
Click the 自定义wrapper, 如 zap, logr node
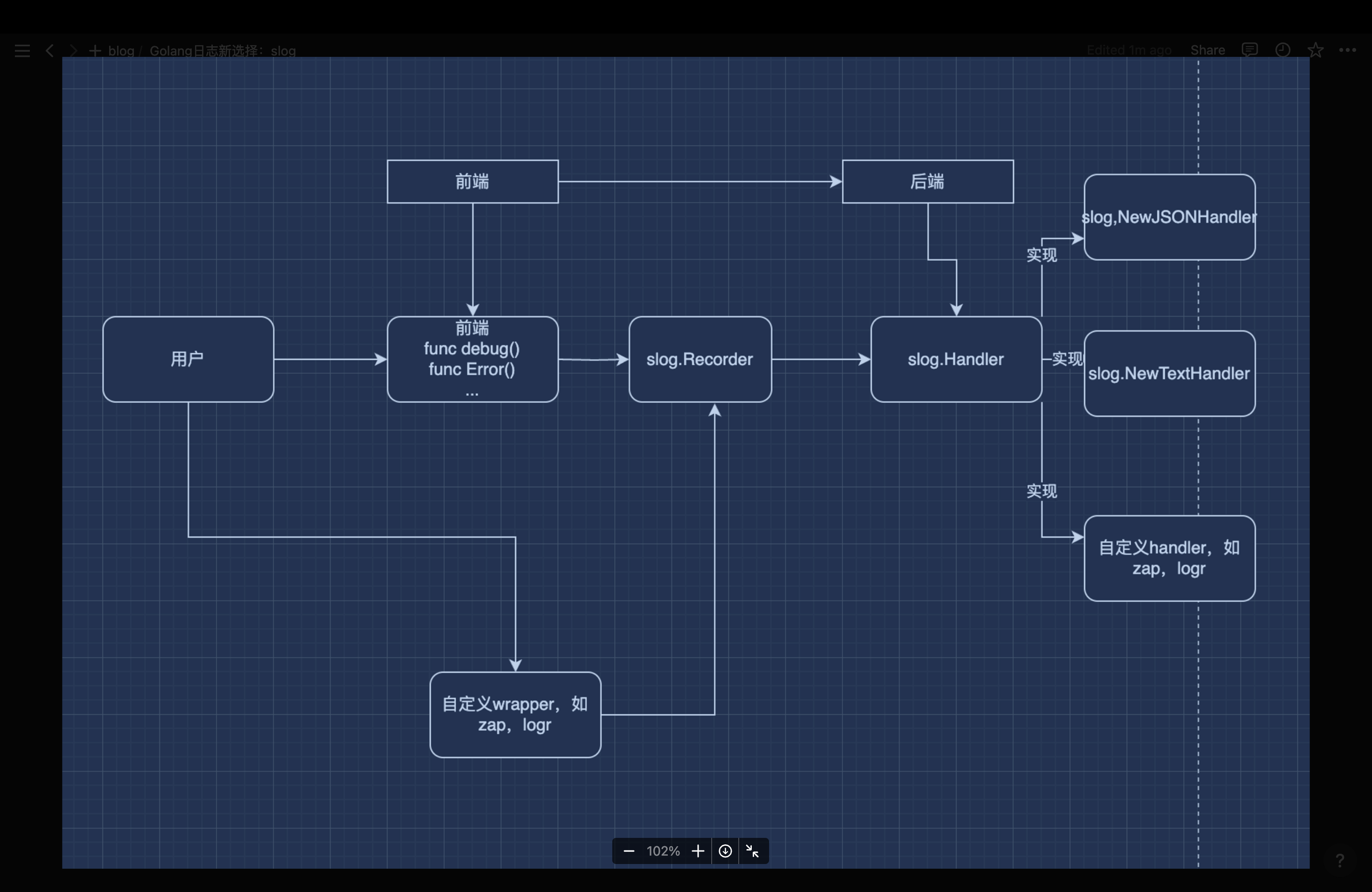[515, 715]
